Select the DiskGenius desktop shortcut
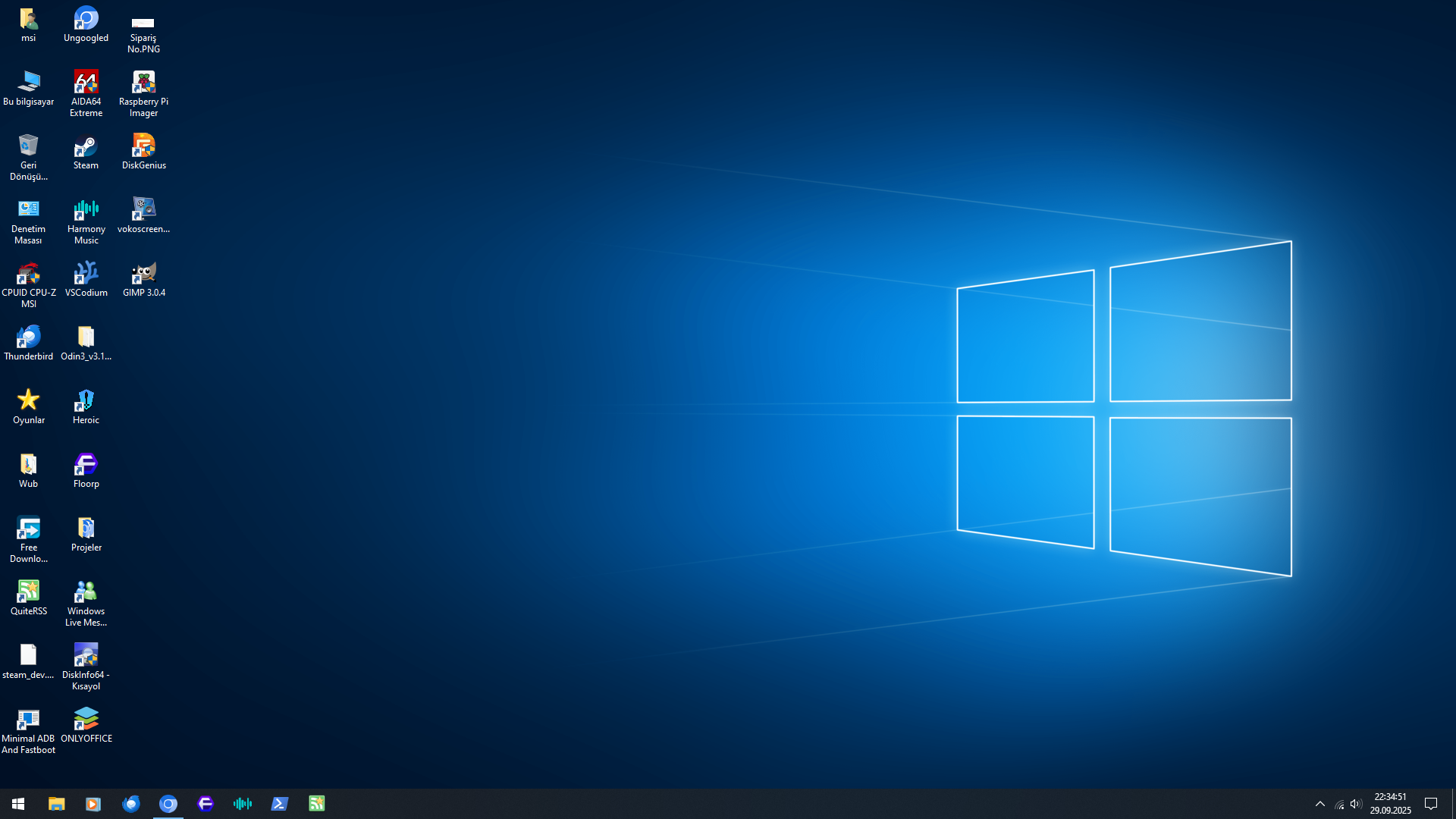Image resolution: width=1456 pixels, height=819 pixels. (x=143, y=152)
